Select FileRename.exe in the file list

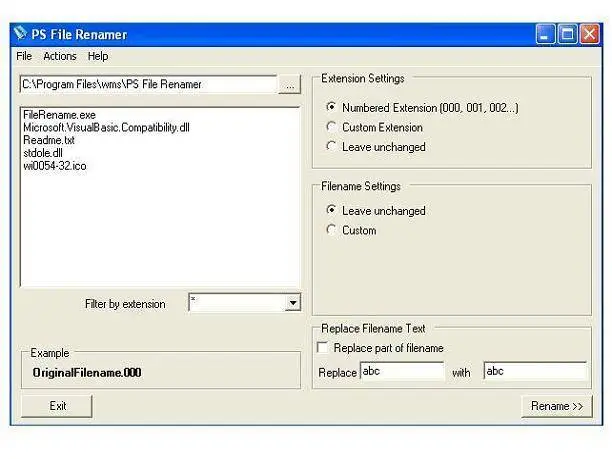[59, 115]
